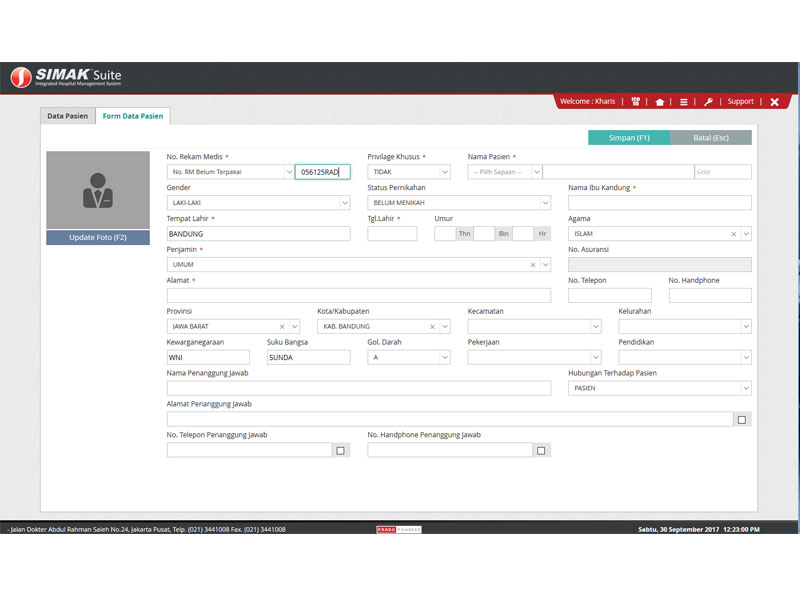Select the Form Data Pasien tab
800x600 pixels.
point(132,116)
